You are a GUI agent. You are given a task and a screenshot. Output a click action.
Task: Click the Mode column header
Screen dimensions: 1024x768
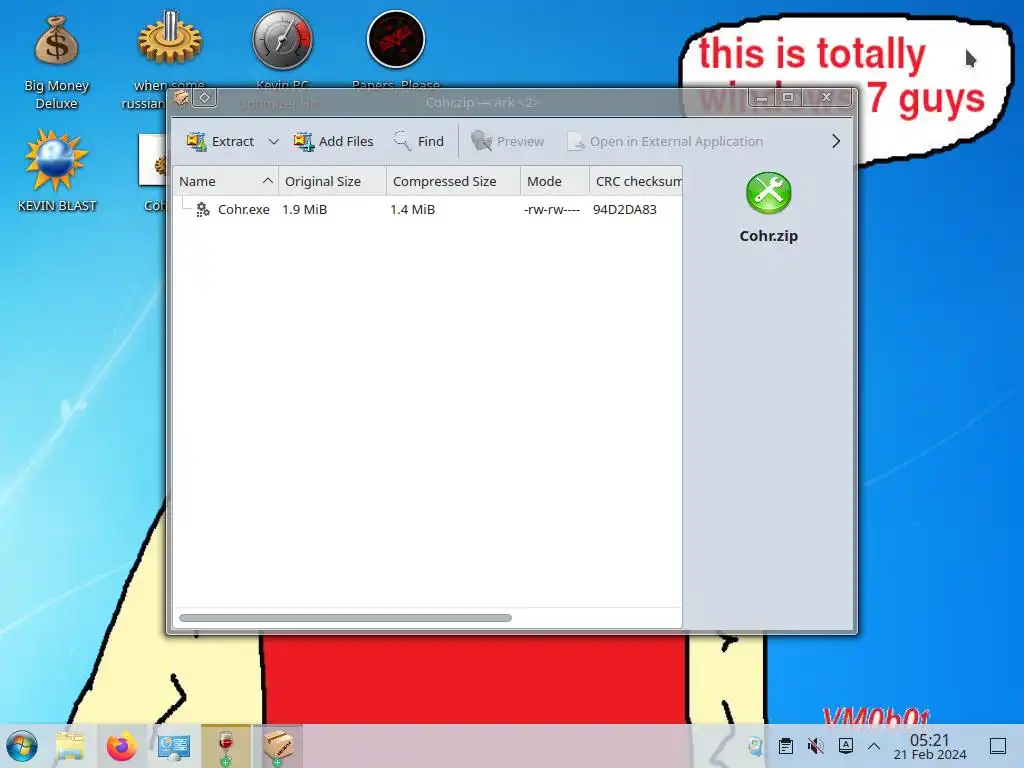click(x=554, y=181)
